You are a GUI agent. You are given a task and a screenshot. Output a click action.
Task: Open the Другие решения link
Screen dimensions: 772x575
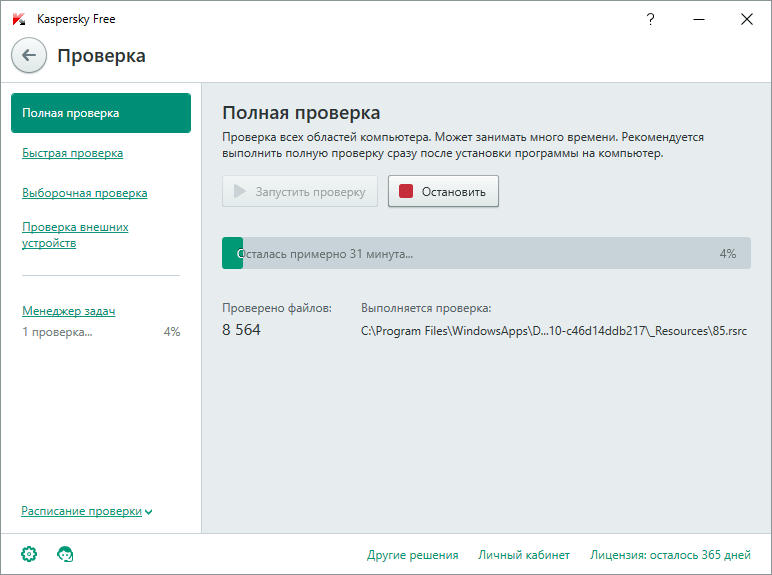pyautogui.click(x=412, y=555)
